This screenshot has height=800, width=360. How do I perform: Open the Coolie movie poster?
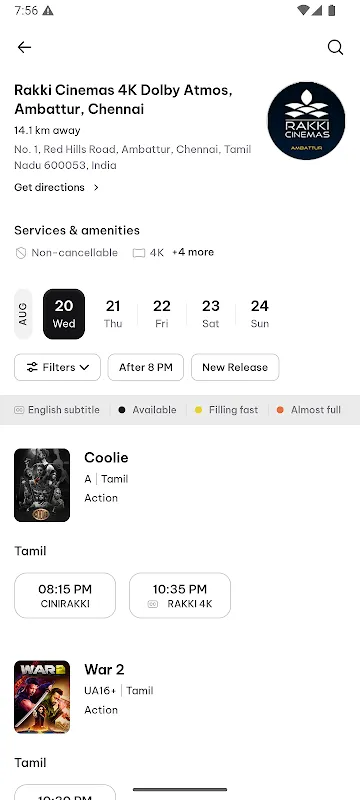click(x=42, y=485)
